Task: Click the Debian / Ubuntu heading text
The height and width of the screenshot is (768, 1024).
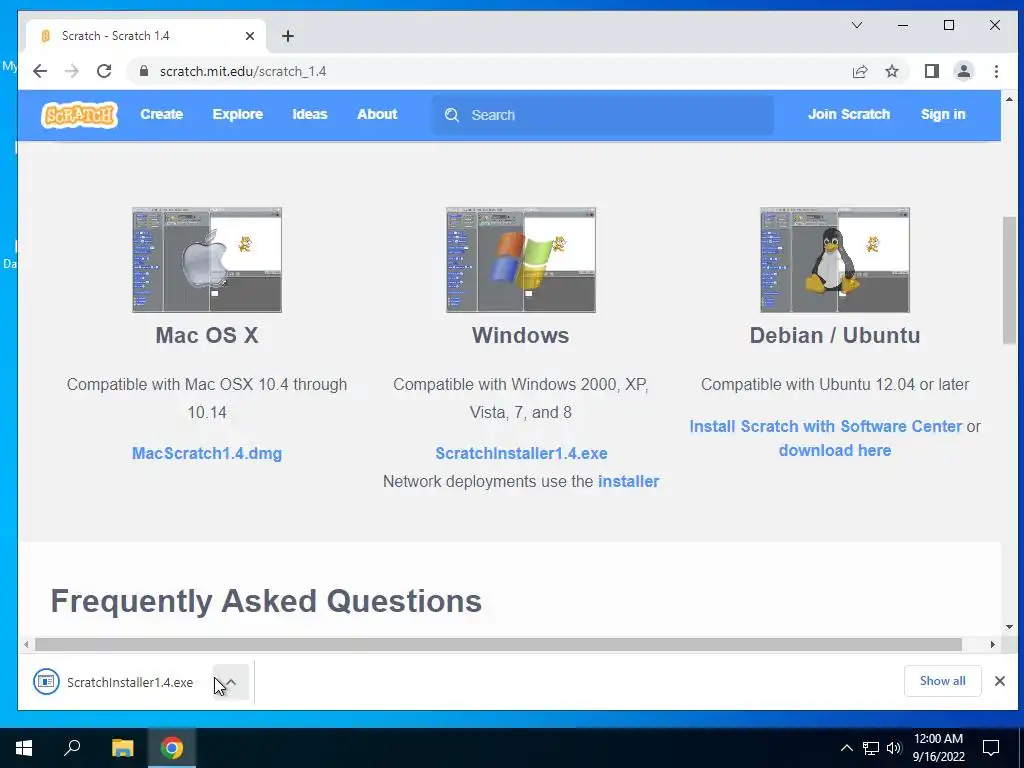Action: (x=835, y=336)
